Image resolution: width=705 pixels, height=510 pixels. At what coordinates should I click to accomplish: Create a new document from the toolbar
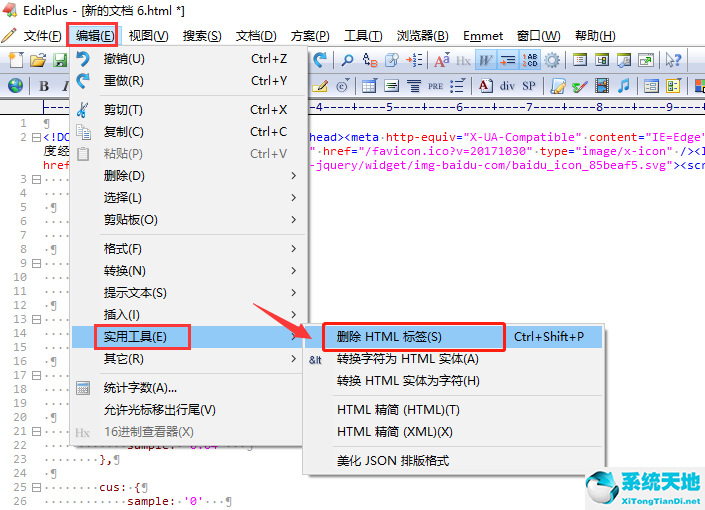point(16,60)
